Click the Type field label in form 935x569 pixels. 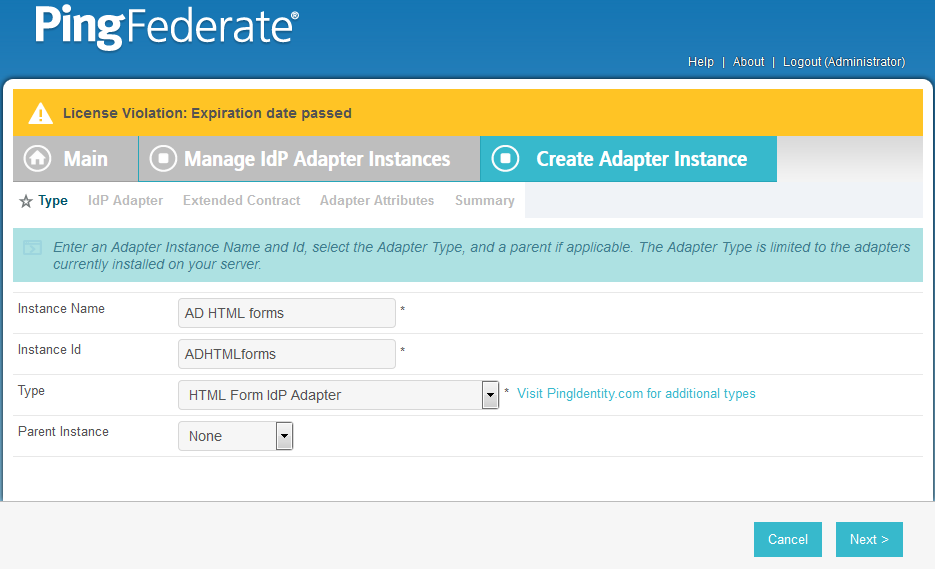point(31,391)
